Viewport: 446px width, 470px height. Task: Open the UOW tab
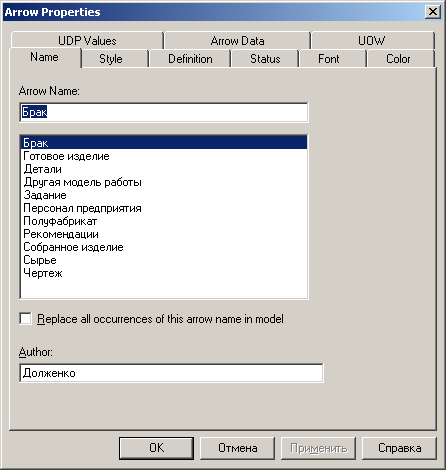point(373,41)
